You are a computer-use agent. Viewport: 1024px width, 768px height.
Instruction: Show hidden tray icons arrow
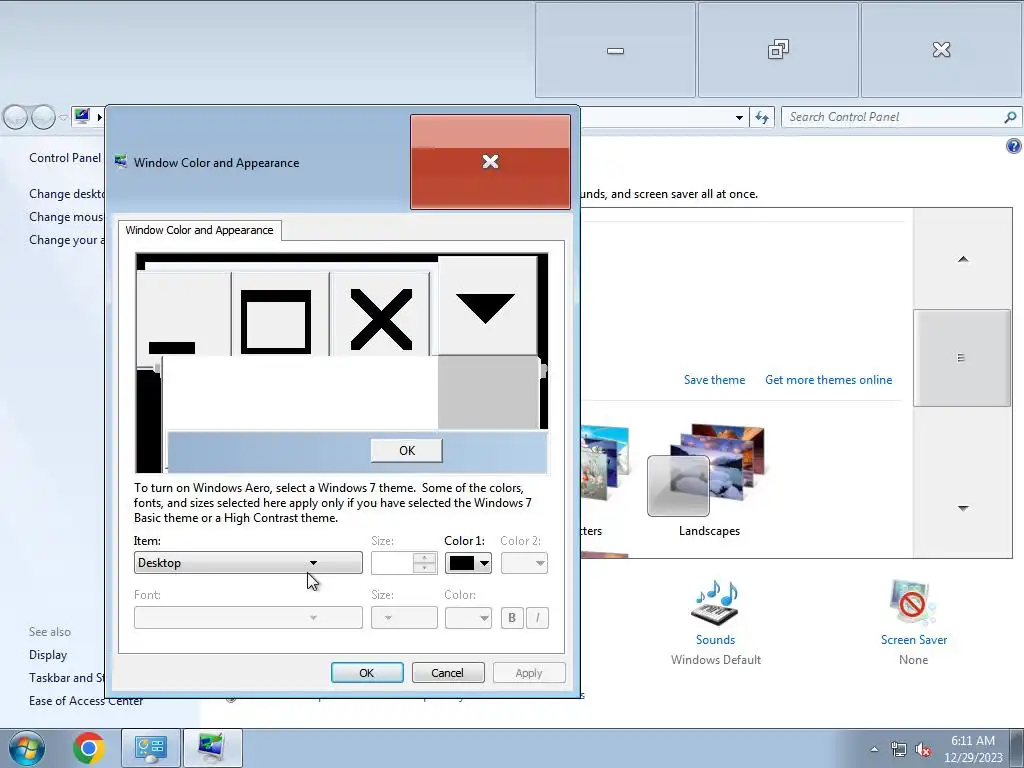click(x=874, y=750)
